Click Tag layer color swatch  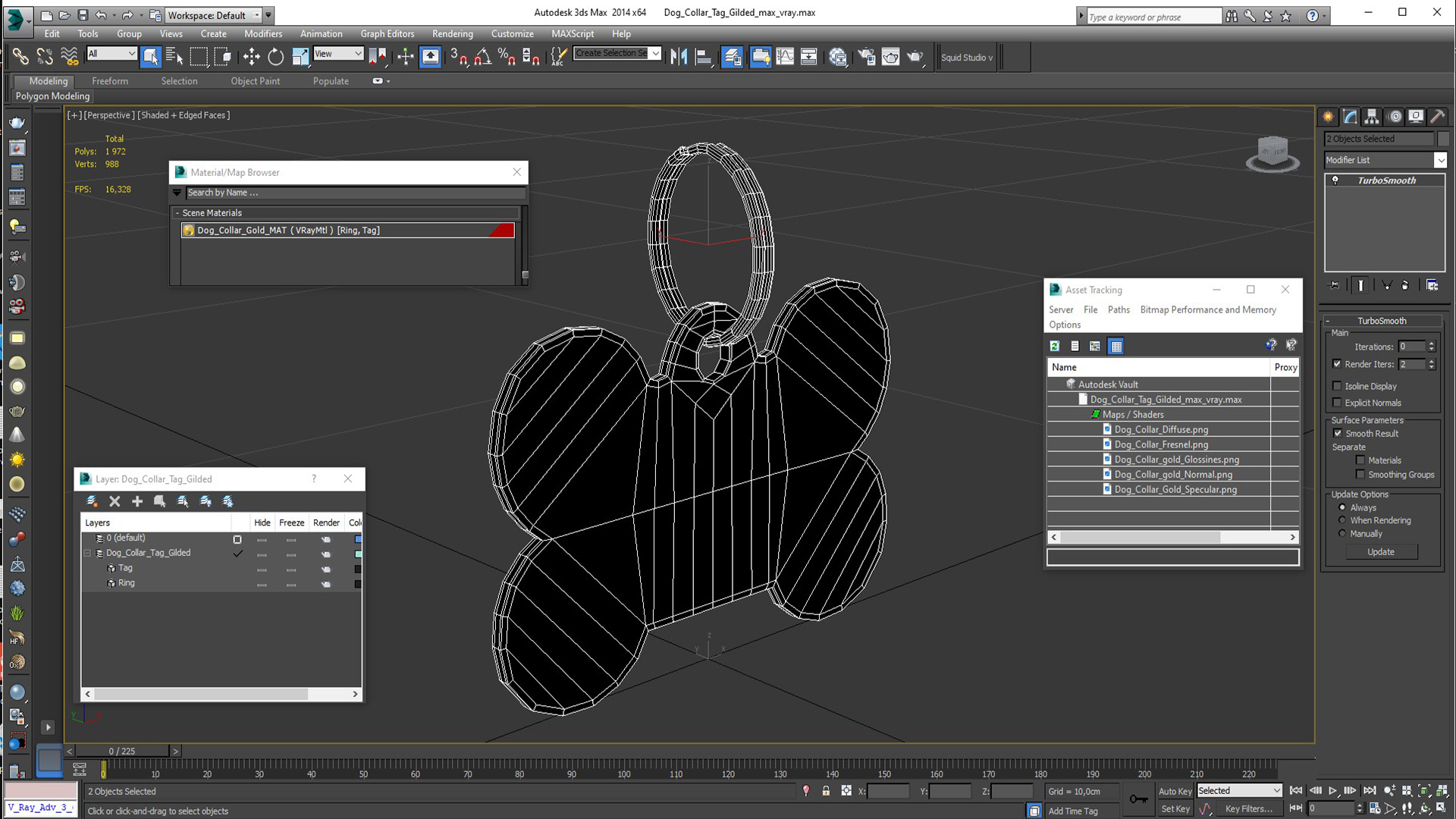pyautogui.click(x=358, y=569)
